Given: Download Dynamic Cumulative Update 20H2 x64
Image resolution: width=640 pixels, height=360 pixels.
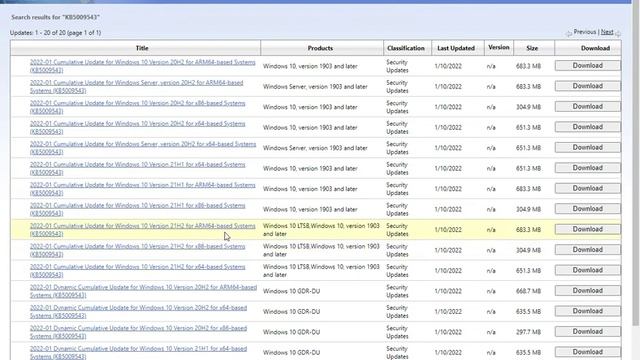Looking at the screenshot, I should tap(587, 311).
